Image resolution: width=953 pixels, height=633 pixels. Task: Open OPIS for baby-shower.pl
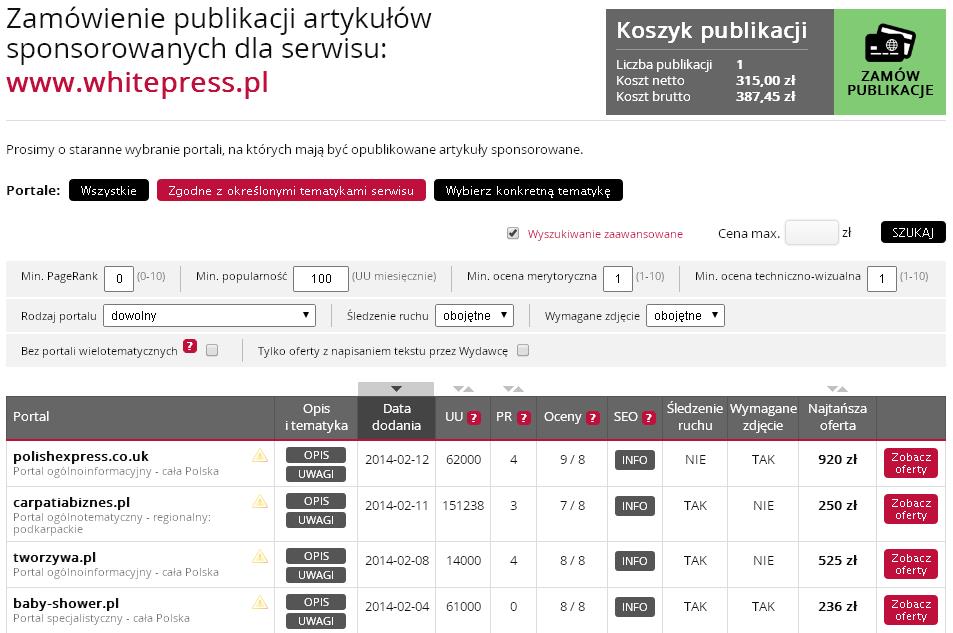316,603
